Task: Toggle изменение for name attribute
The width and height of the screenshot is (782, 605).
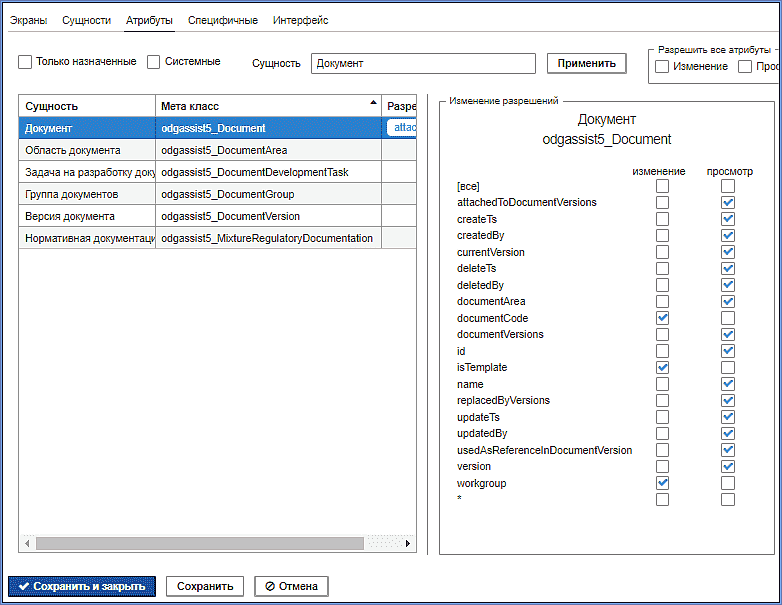Action: pyautogui.click(x=662, y=384)
